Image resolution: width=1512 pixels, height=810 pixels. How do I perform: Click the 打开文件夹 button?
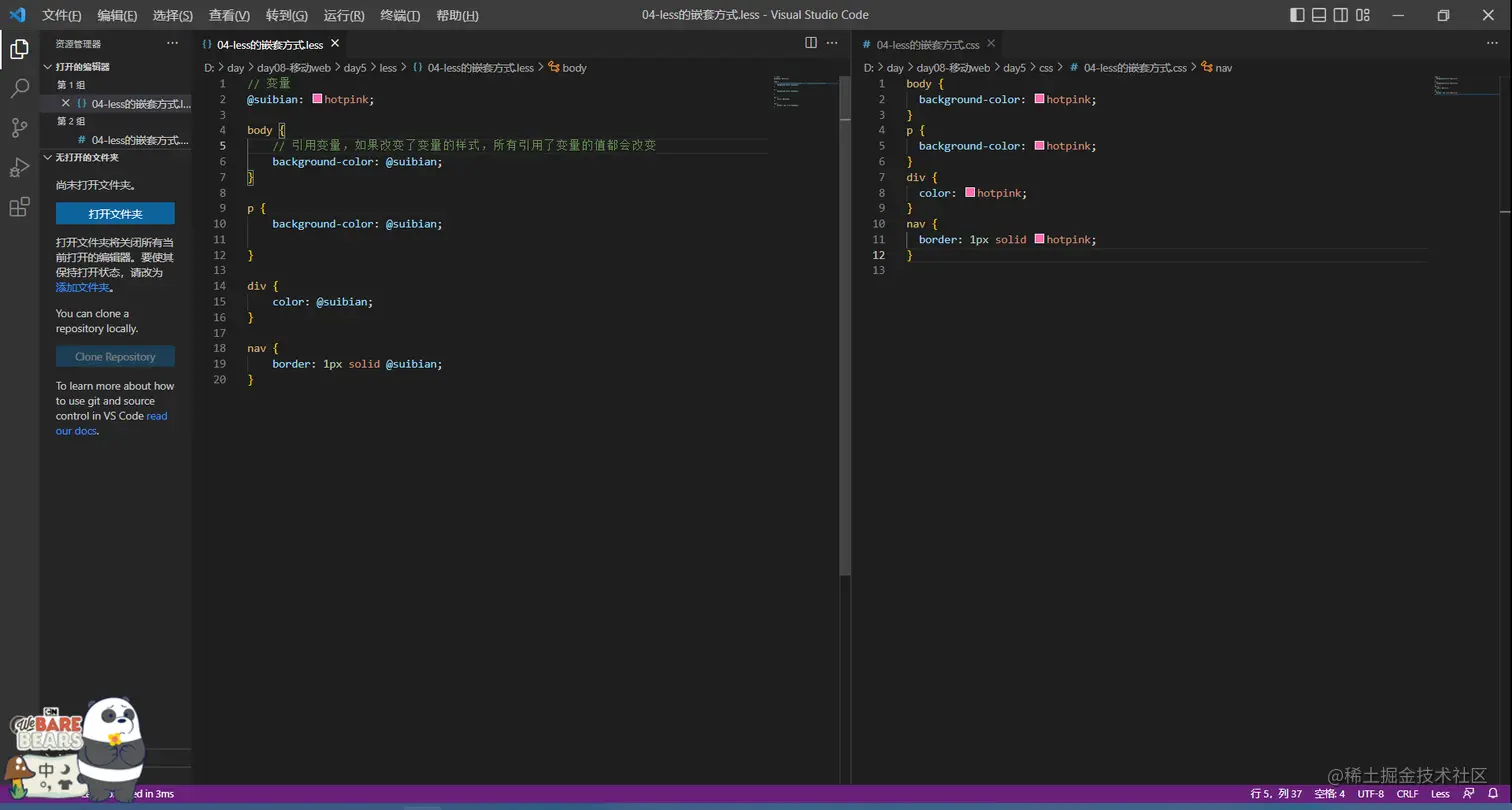point(115,214)
